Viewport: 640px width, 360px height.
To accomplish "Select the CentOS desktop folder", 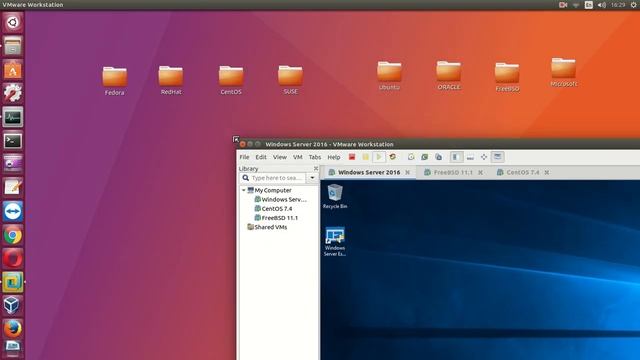I will (x=231, y=80).
